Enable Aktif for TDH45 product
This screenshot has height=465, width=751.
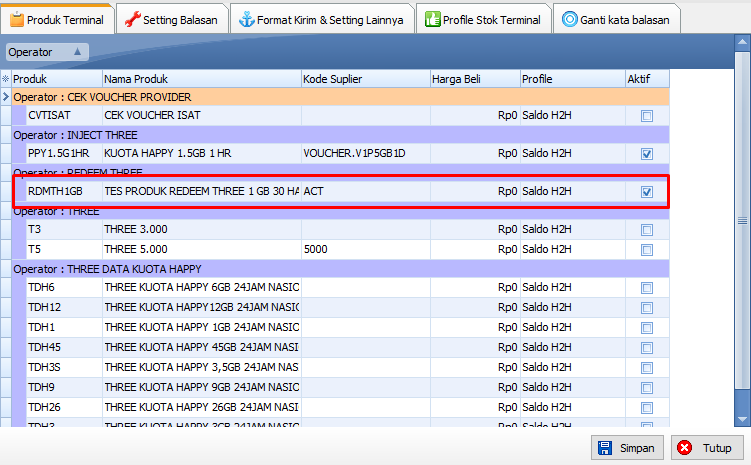(647, 348)
